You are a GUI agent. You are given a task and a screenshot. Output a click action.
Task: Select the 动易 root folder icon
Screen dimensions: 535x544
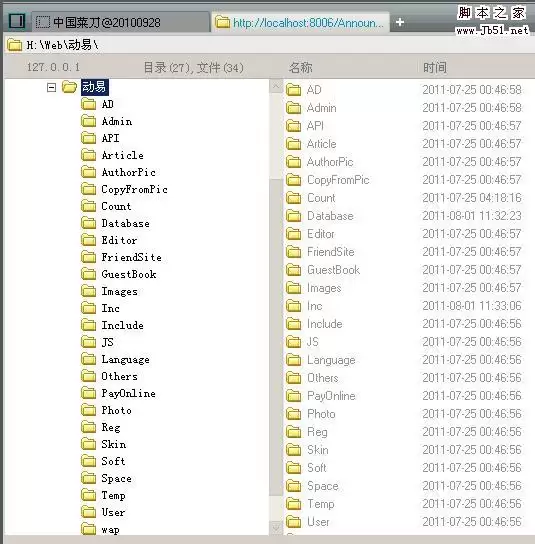pos(69,87)
